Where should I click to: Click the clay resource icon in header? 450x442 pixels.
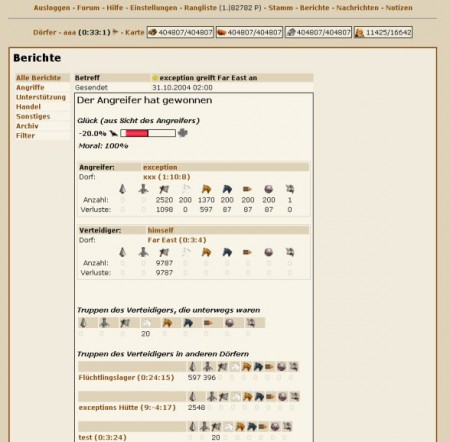222,32
